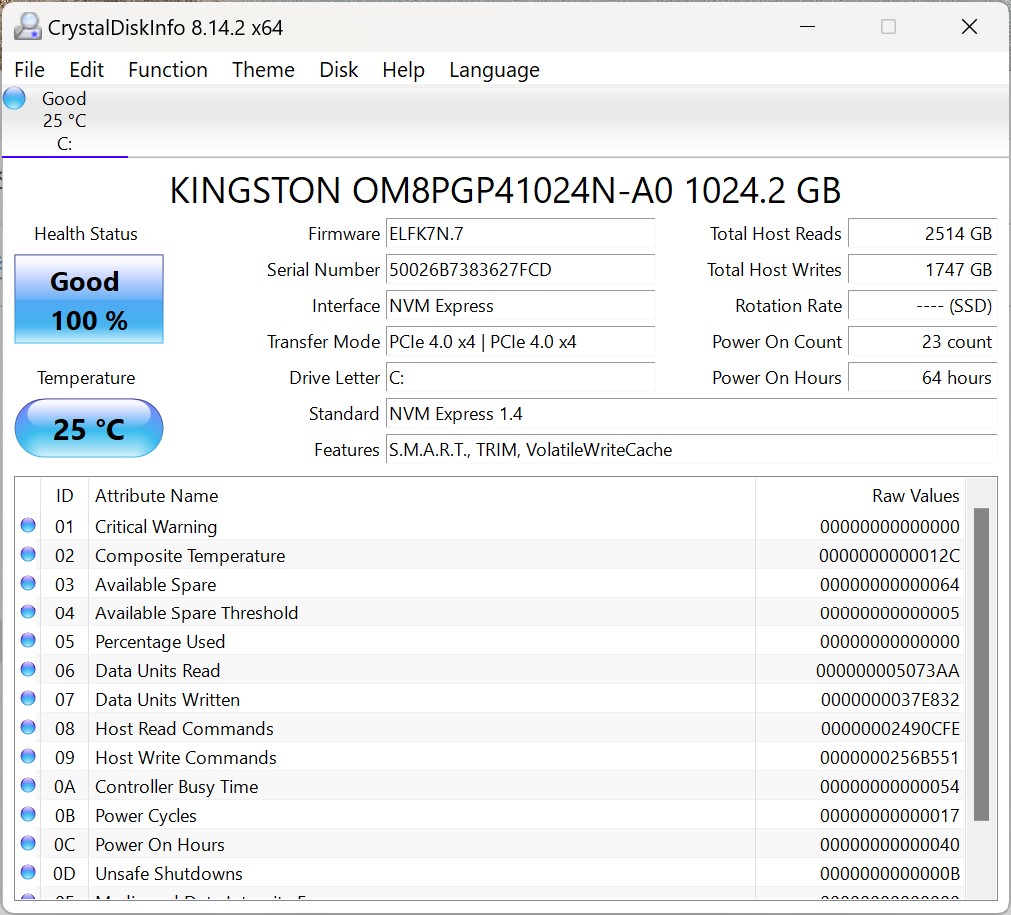Image resolution: width=1011 pixels, height=915 pixels.
Task: Click the status orb for Data Units Written
Action: pos(28,699)
